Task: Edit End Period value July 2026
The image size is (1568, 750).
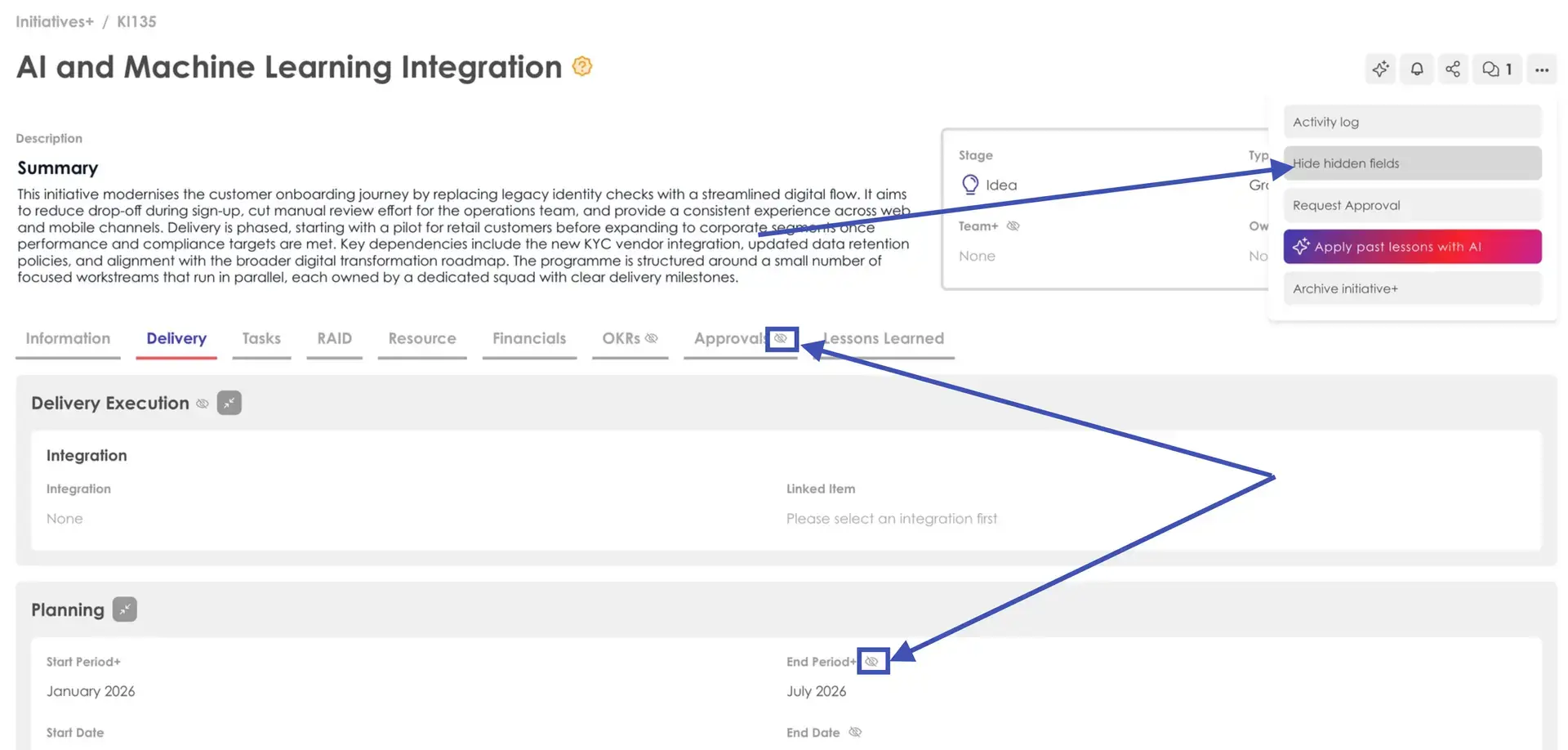Action: coord(816,691)
